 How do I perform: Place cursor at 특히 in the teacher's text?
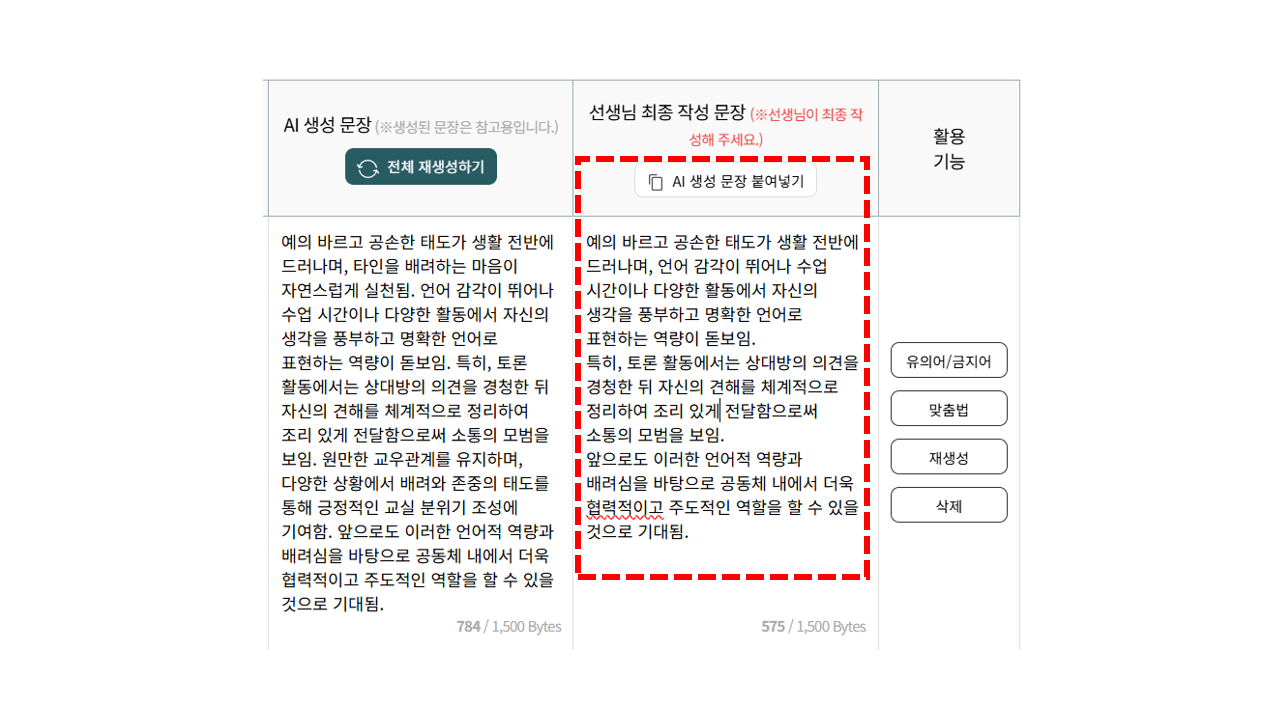601,363
